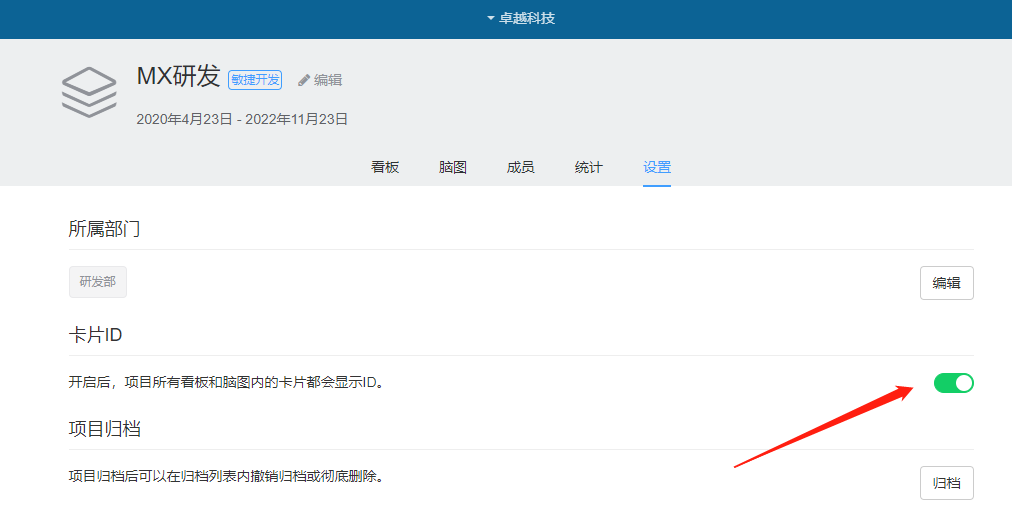The width and height of the screenshot is (1012, 517).
Task: Click the pencil edit icon beside project title
Action: tap(304, 80)
